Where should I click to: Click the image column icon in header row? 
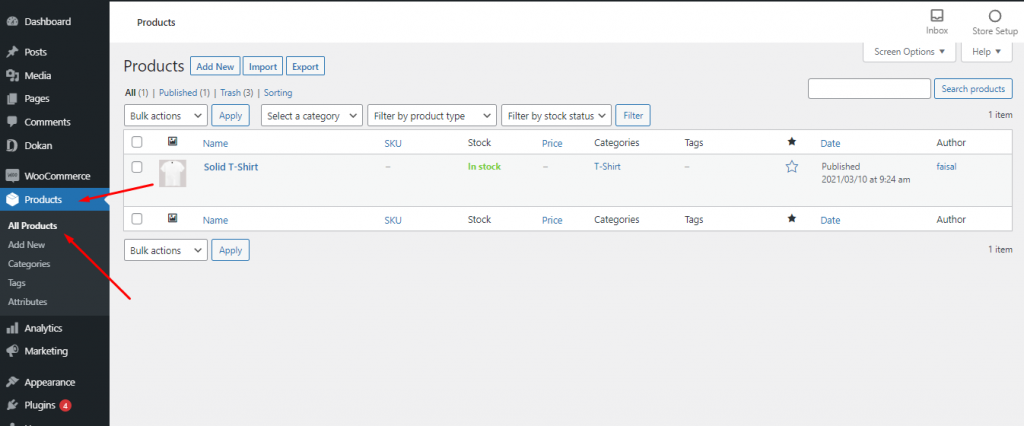coord(172,141)
